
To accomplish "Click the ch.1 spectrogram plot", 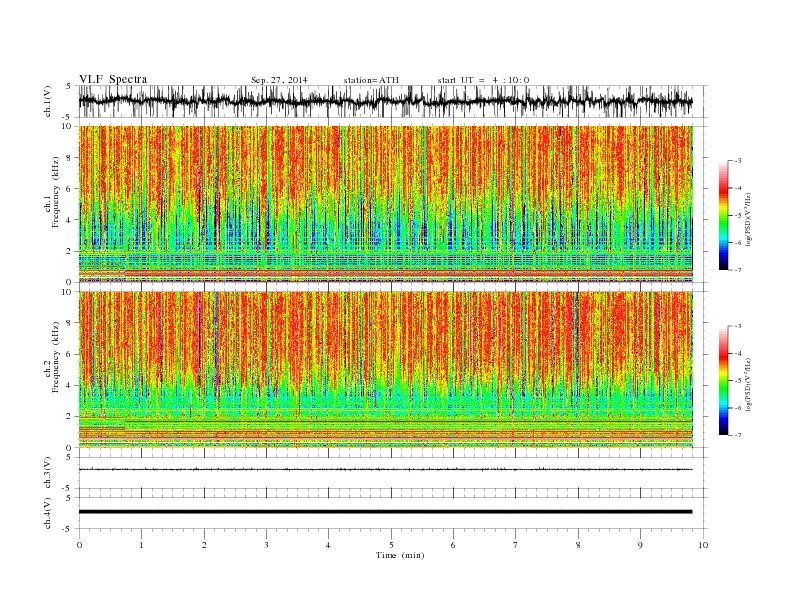I will (x=385, y=204).
